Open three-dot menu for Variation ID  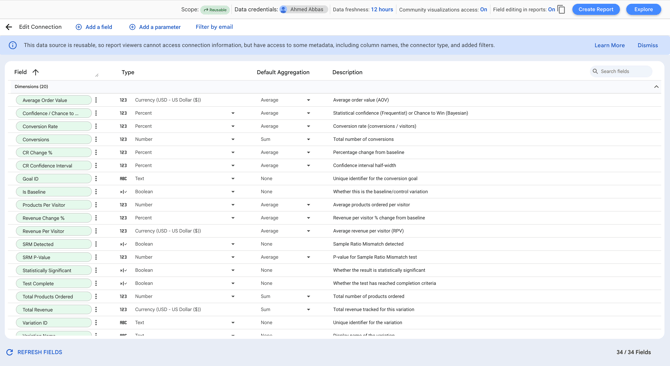click(x=96, y=323)
